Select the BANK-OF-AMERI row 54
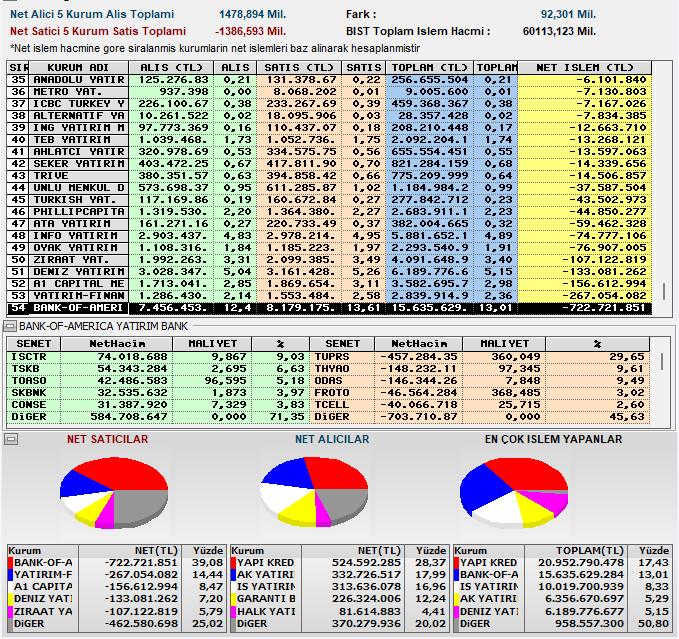The image size is (679, 639). click(329, 308)
